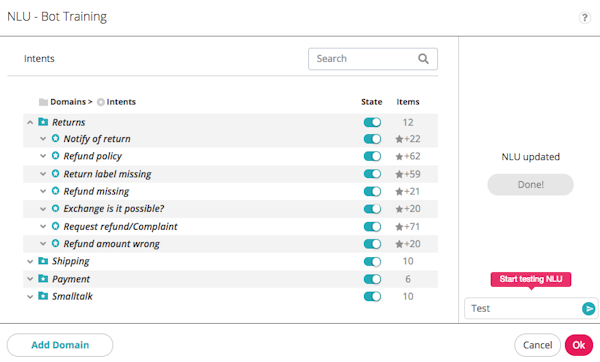Click the Shipping domain folder icon
Viewport: 600px width, 362px height.
point(43,261)
